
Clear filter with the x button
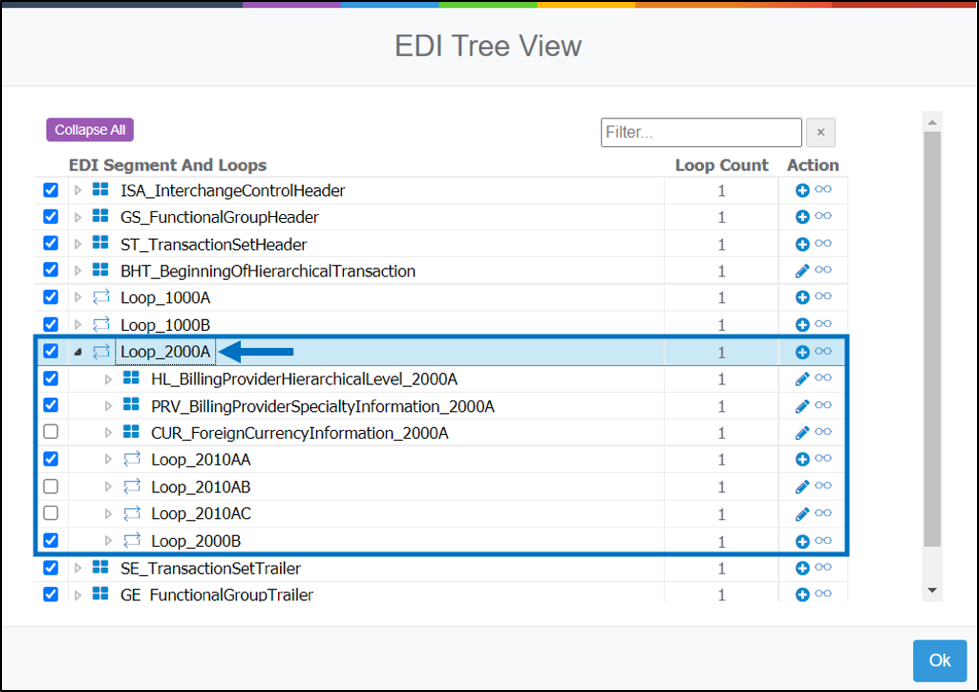coord(820,132)
